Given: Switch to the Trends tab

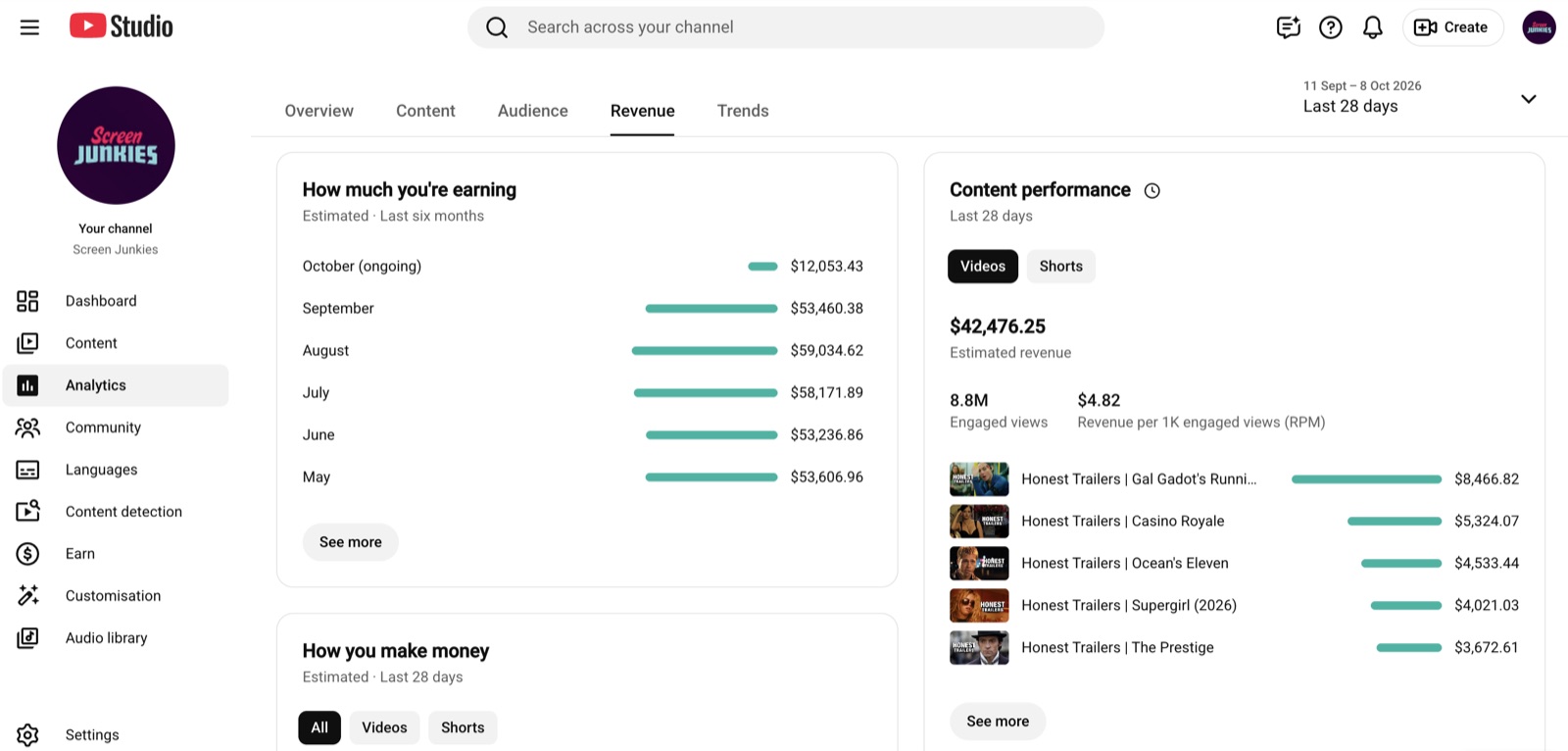Looking at the screenshot, I should 743,111.
